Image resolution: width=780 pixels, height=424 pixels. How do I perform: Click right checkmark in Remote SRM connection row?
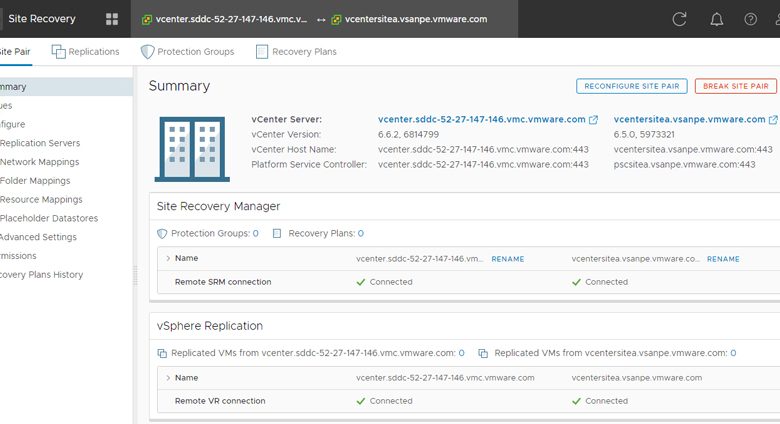pos(576,282)
